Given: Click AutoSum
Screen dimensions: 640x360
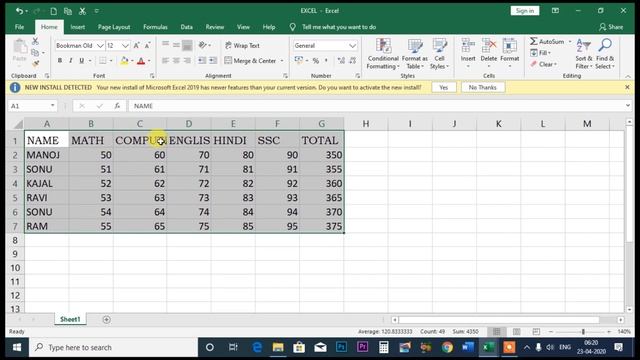Looking at the screenshot, I should pos(548,41).
